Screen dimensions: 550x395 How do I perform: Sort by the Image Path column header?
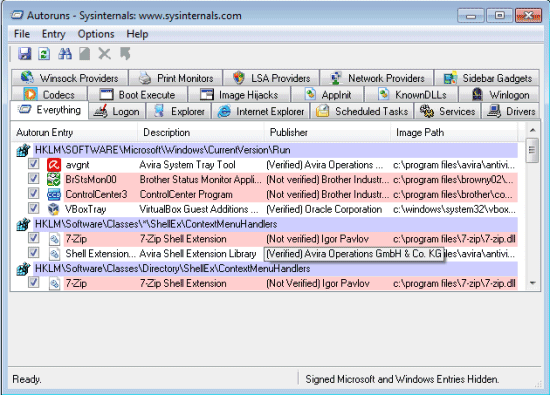[x=454, y=133]
